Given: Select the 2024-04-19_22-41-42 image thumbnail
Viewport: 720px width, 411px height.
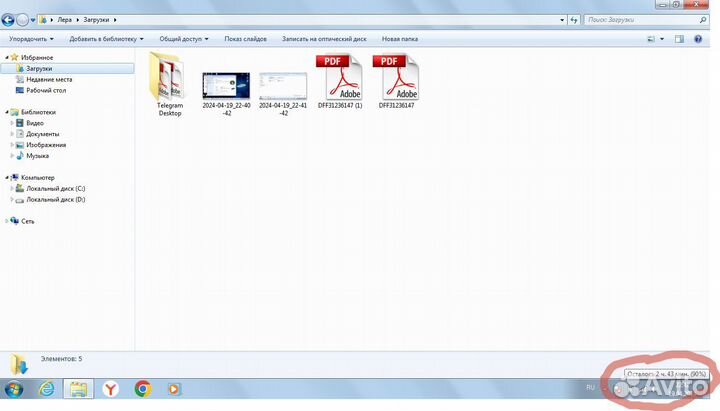Looking at the screenshot, I should [x=283, y=94].
